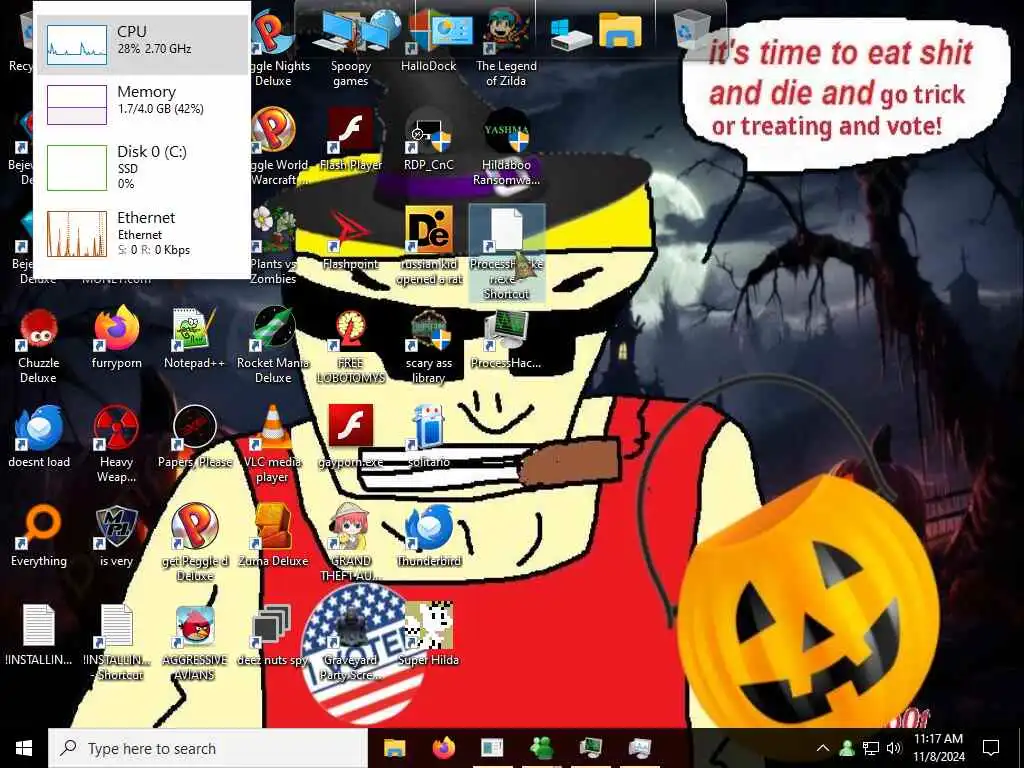Click the Type here to search box
The image size is (1024, 768).
(x=208, y=748)
